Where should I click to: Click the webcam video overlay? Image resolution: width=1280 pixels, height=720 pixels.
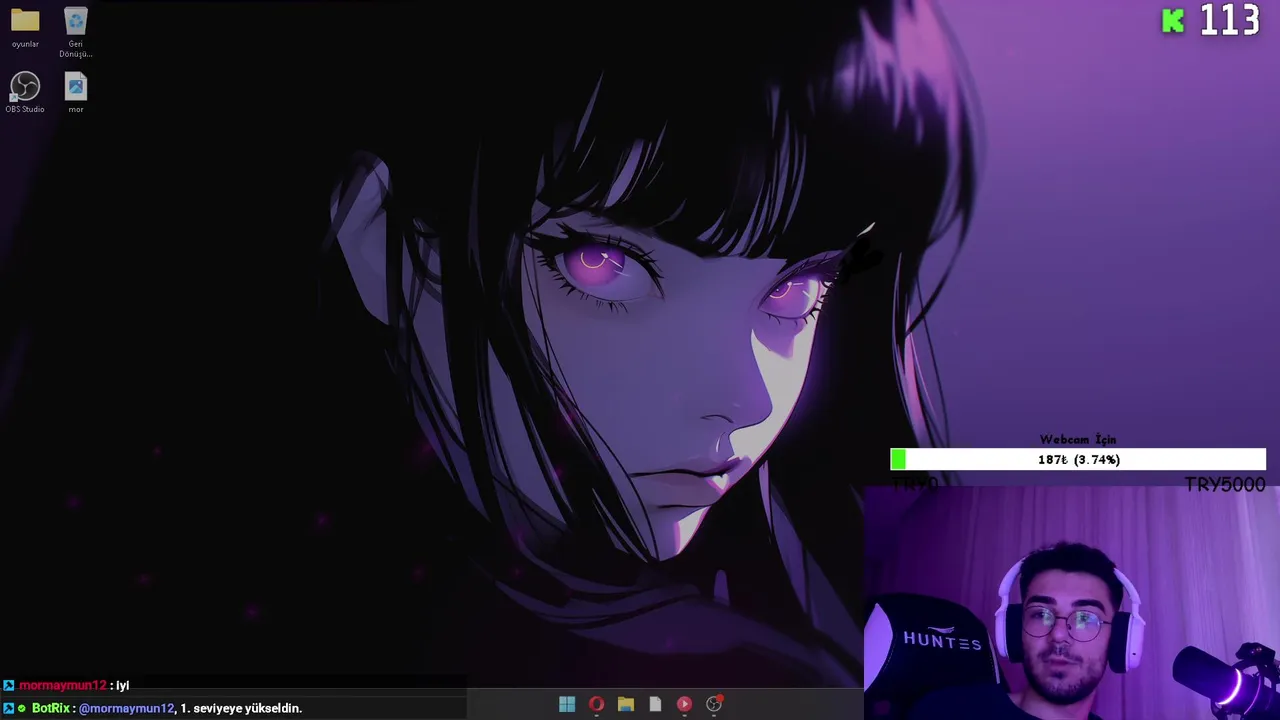(x=1072, y=603)
